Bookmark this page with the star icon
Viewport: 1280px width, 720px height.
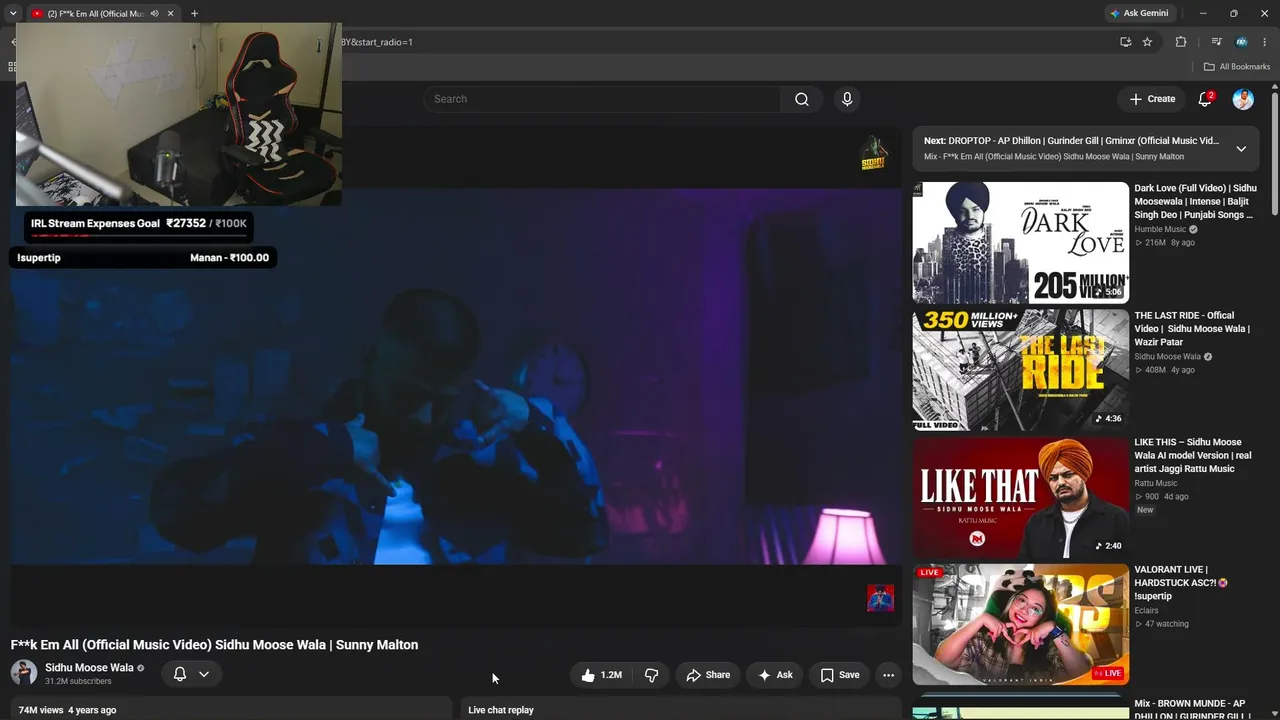[x=1147, y=42]
